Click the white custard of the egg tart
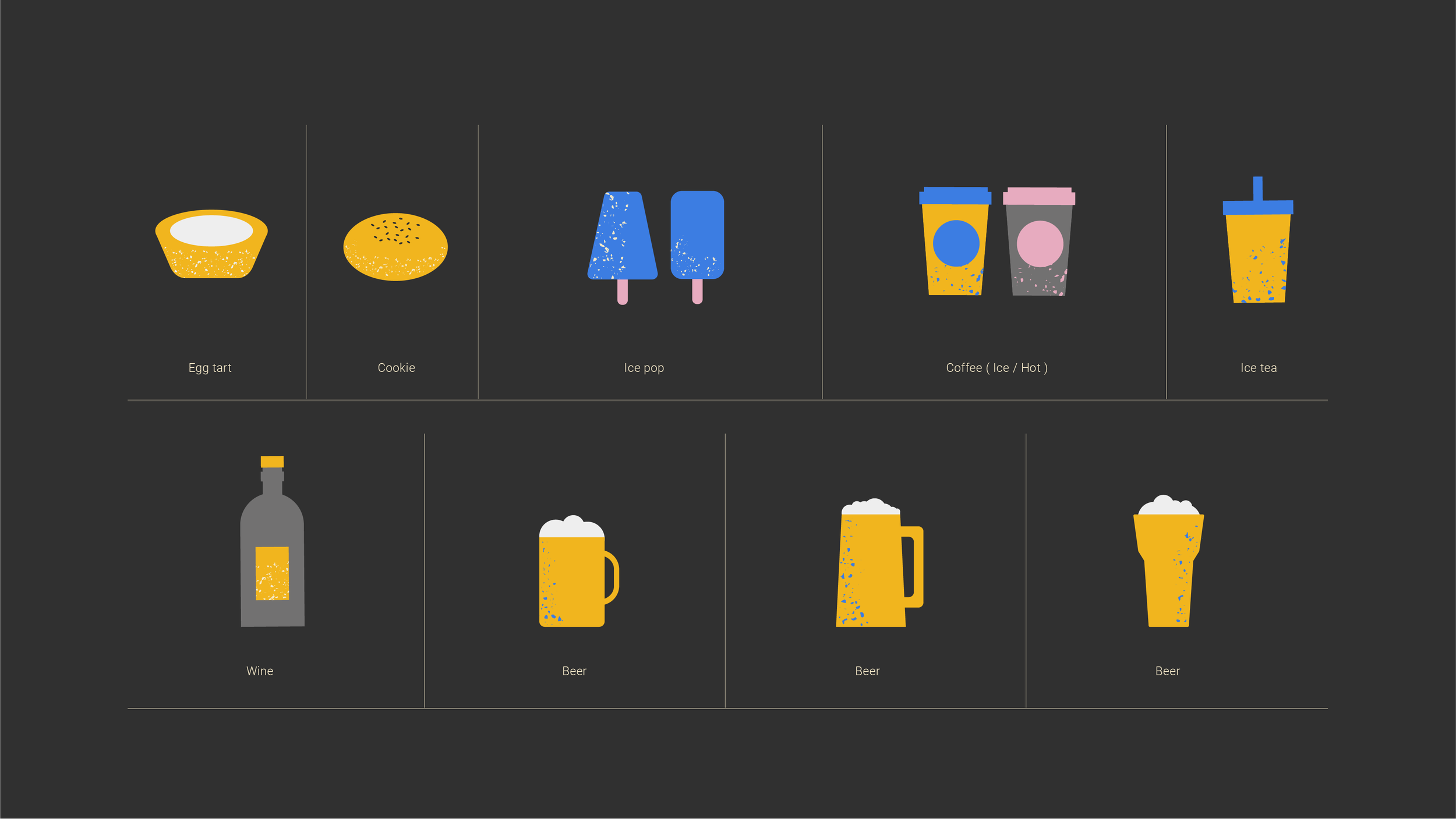1456x819 pixels. tap(211, 231)
